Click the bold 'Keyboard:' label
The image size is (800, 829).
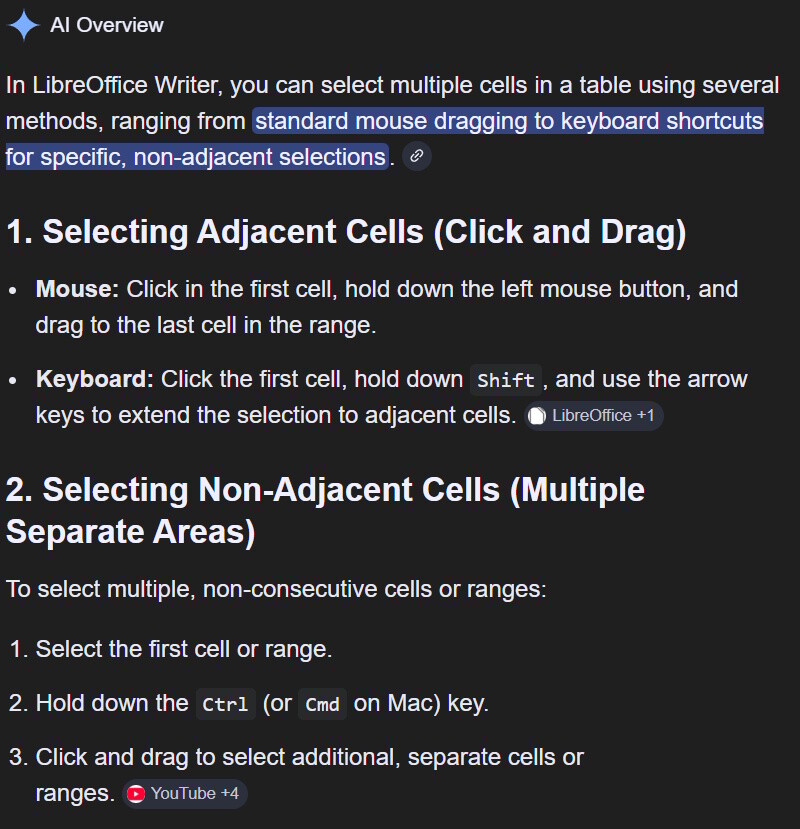point(95,380)
